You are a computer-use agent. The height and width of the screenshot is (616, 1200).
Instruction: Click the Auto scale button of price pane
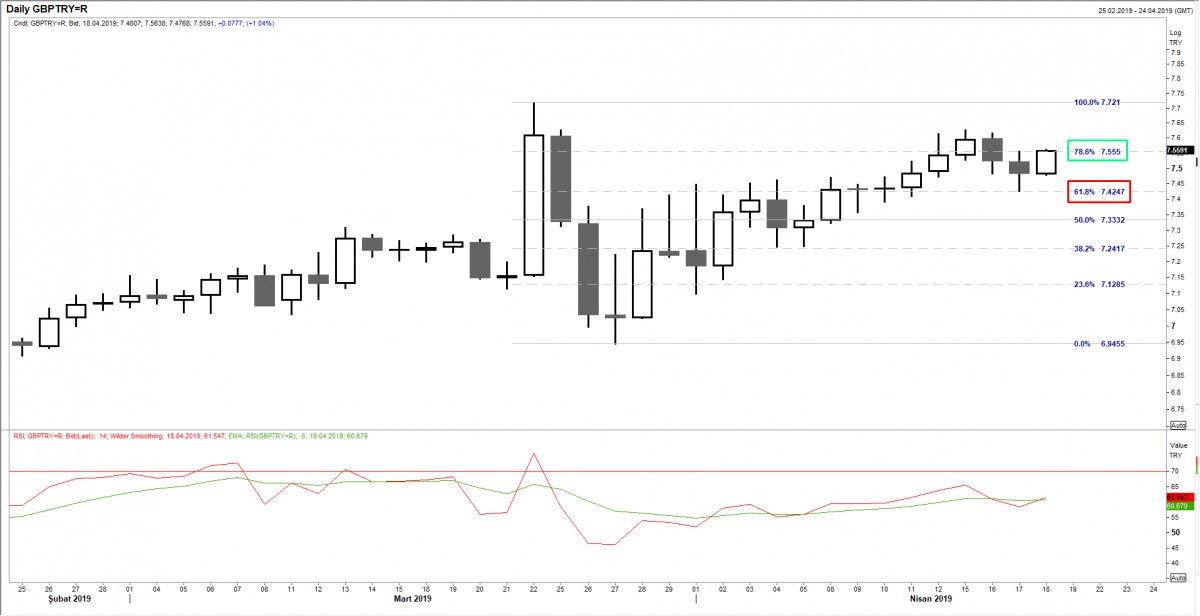click(1177, 425)
